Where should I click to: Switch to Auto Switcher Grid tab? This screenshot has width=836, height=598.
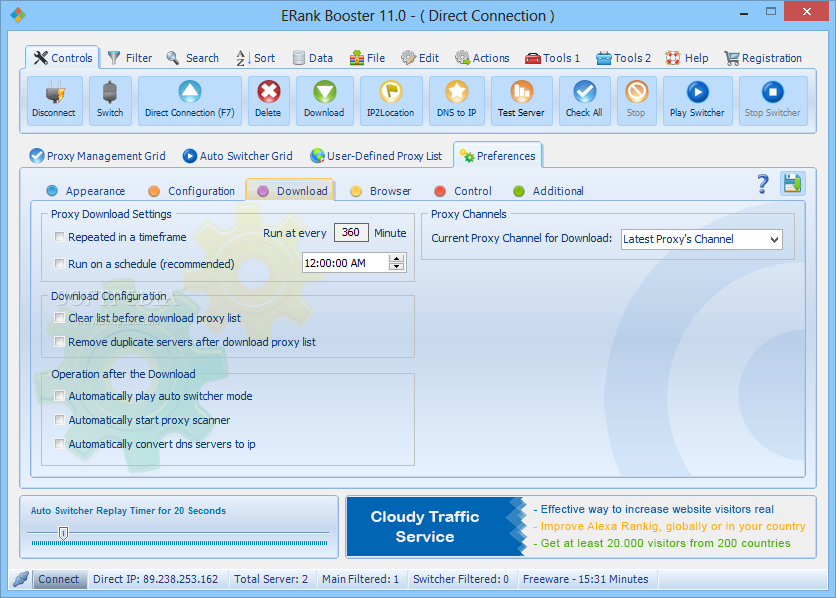[238, 156]
